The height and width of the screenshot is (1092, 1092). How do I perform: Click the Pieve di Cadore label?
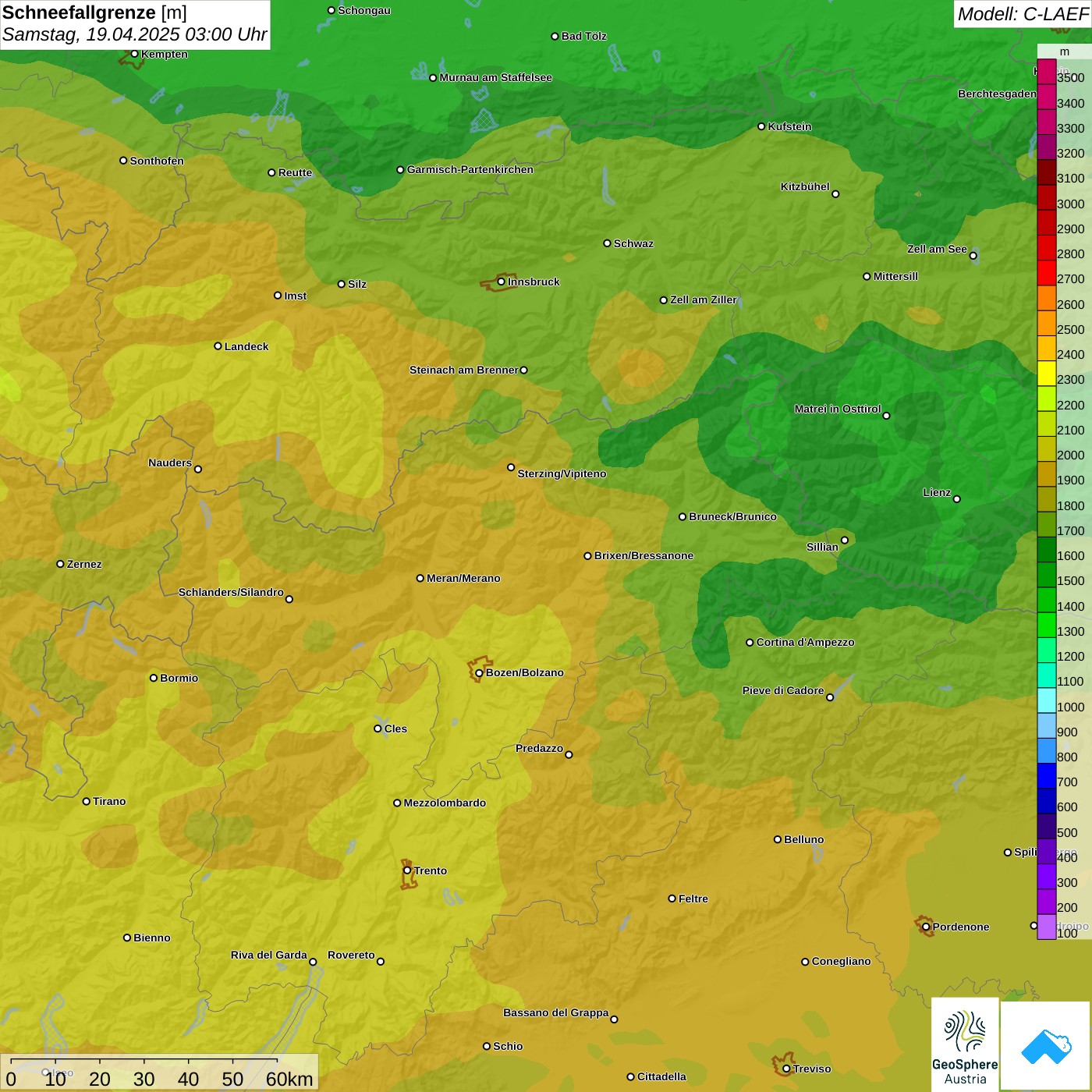(x=783, y=690)
